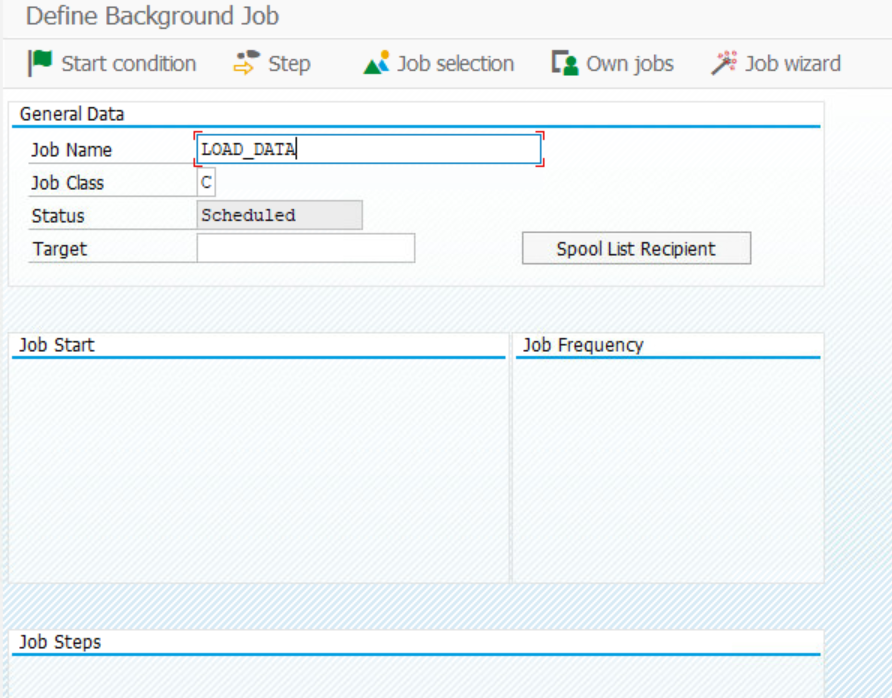Open the Own jobs label

[630, 64]
